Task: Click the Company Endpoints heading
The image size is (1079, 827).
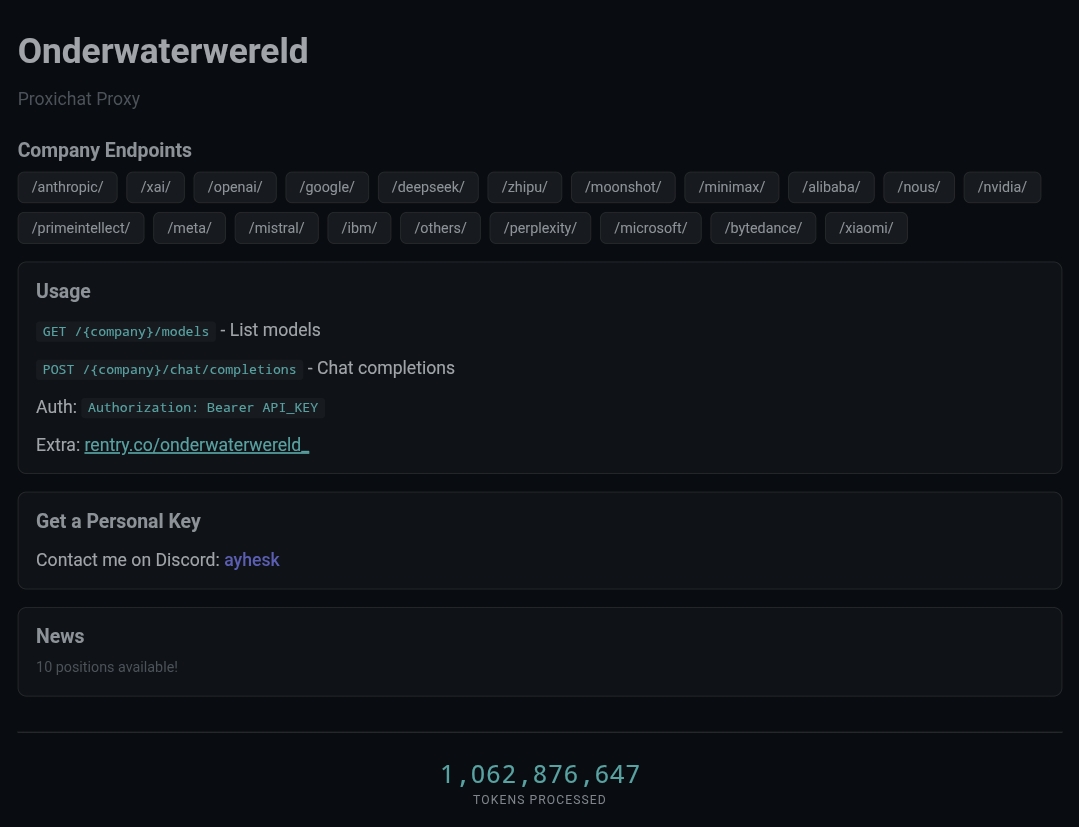Action: 105,150
